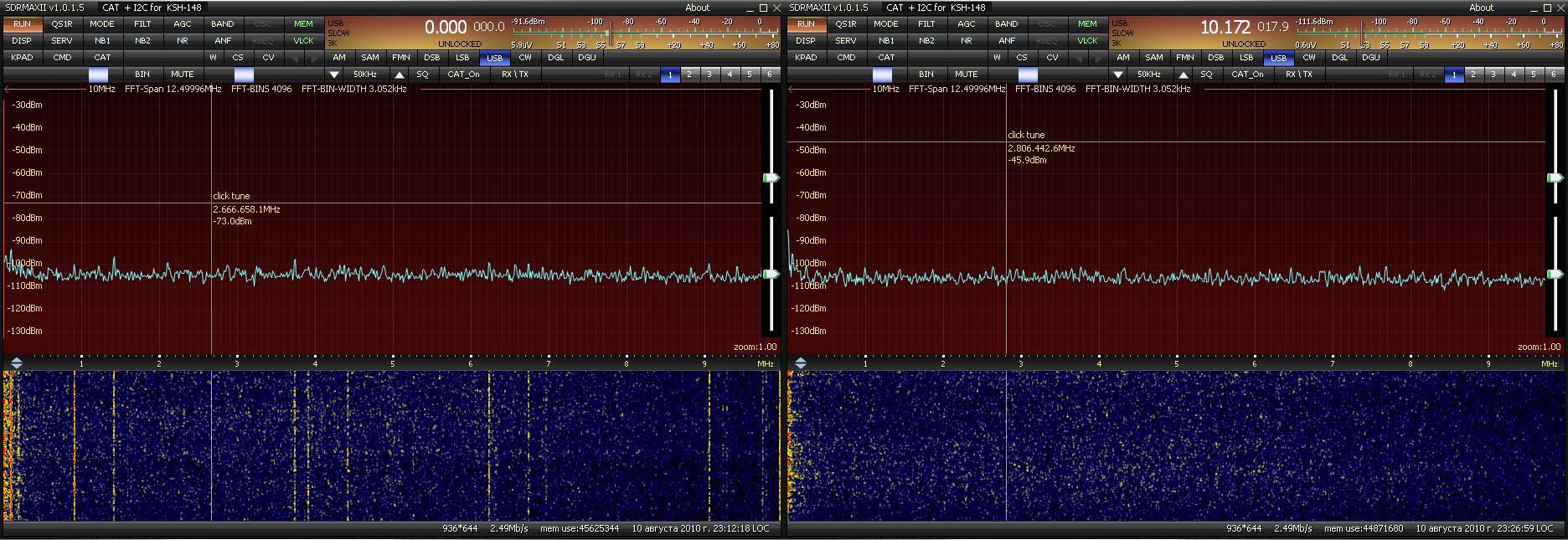This screenshot has height=540, width=1568.
Task: Click the frequency scroll-left arrow in the left window
Action: pyautogui.click(x=8, y=89)
